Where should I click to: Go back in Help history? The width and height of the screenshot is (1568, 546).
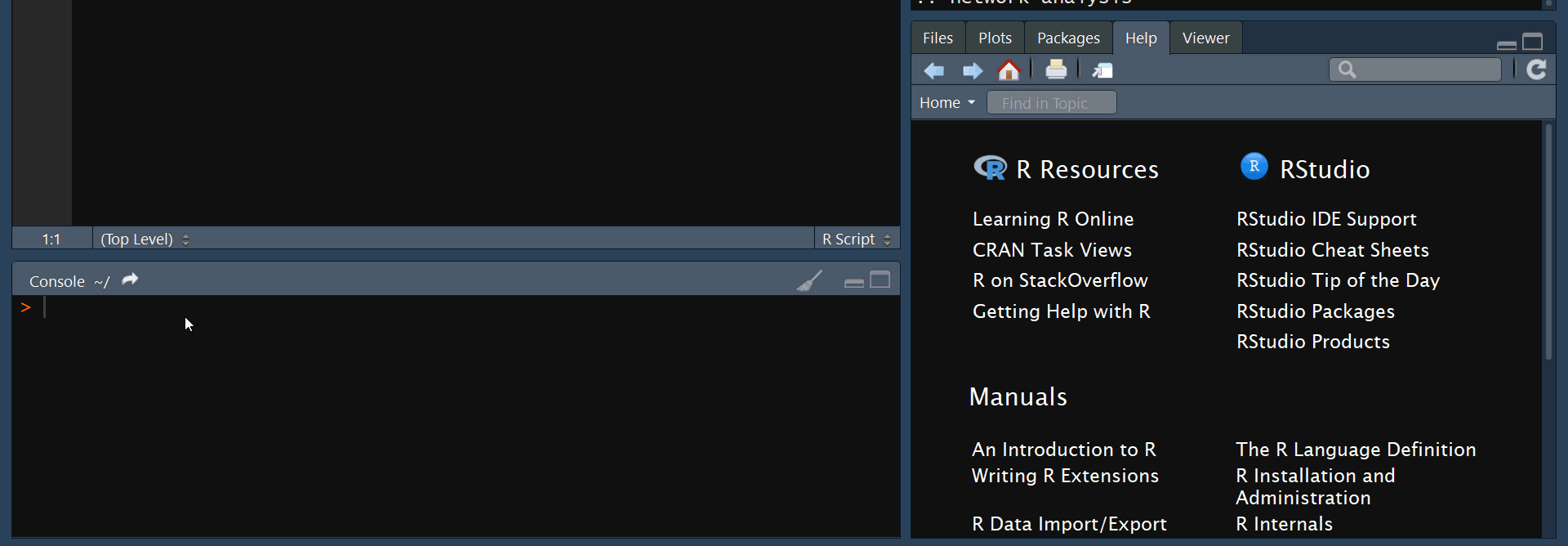coord(934,71)
